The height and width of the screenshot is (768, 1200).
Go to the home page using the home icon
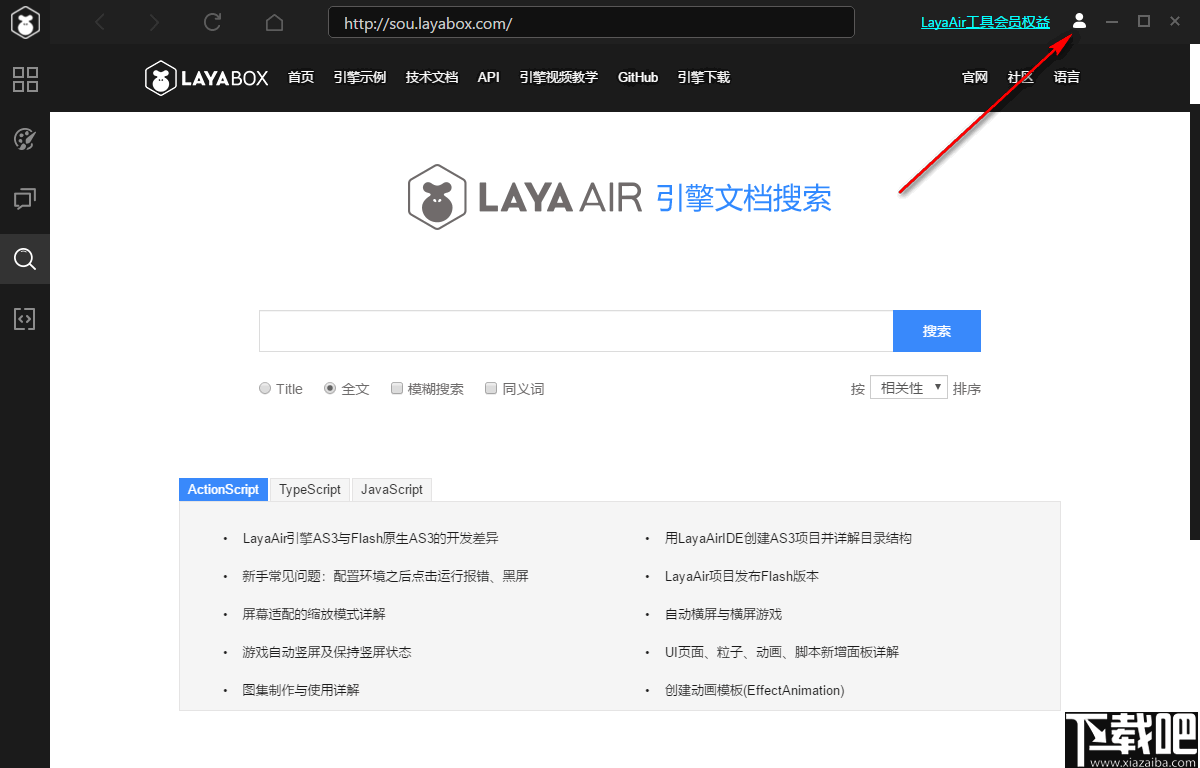pyautogui.click(x=274, y=21)
